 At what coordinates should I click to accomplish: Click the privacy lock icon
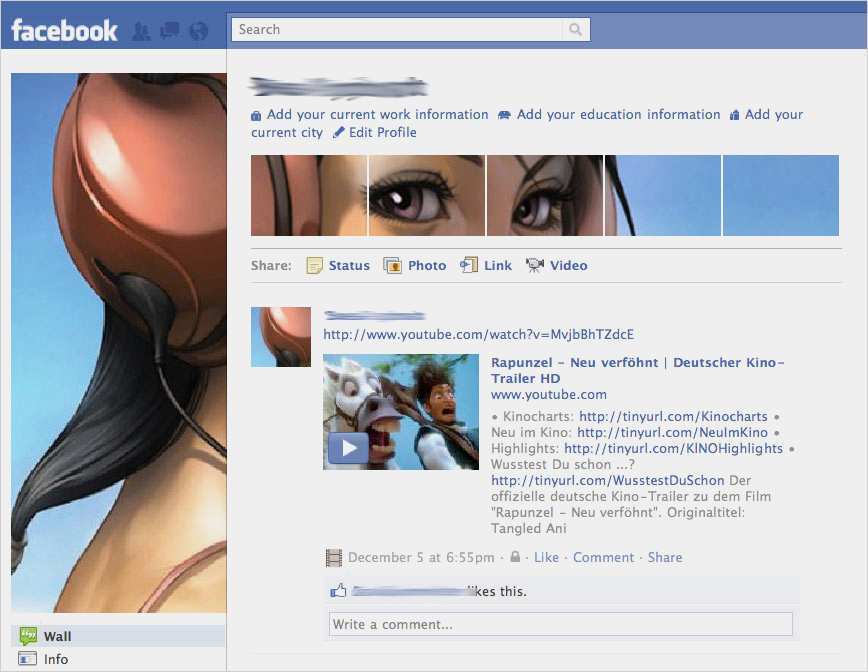(515, 556)
